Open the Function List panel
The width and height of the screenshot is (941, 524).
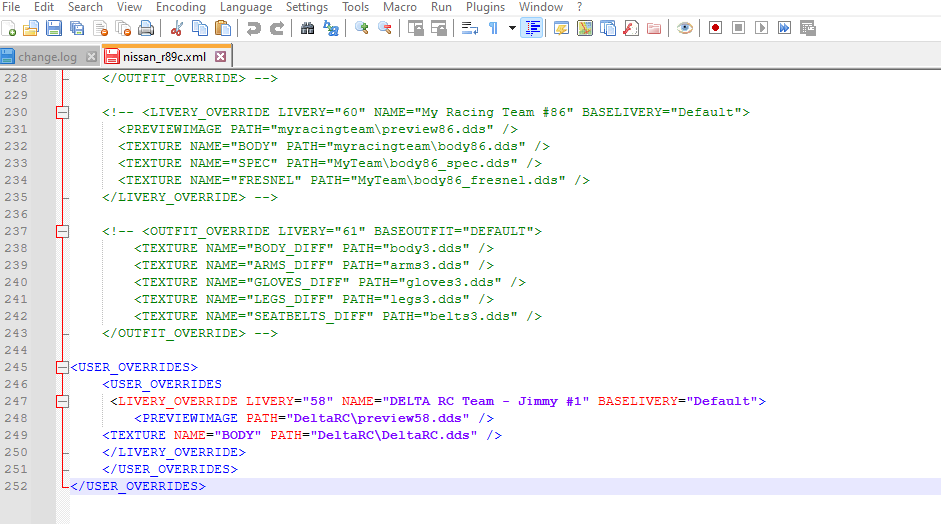click(x=631, y=28)
